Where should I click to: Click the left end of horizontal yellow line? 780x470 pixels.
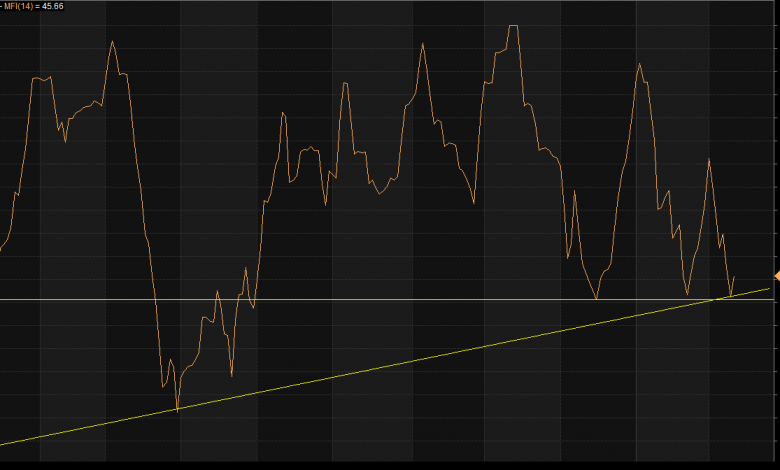pos(3,299)
